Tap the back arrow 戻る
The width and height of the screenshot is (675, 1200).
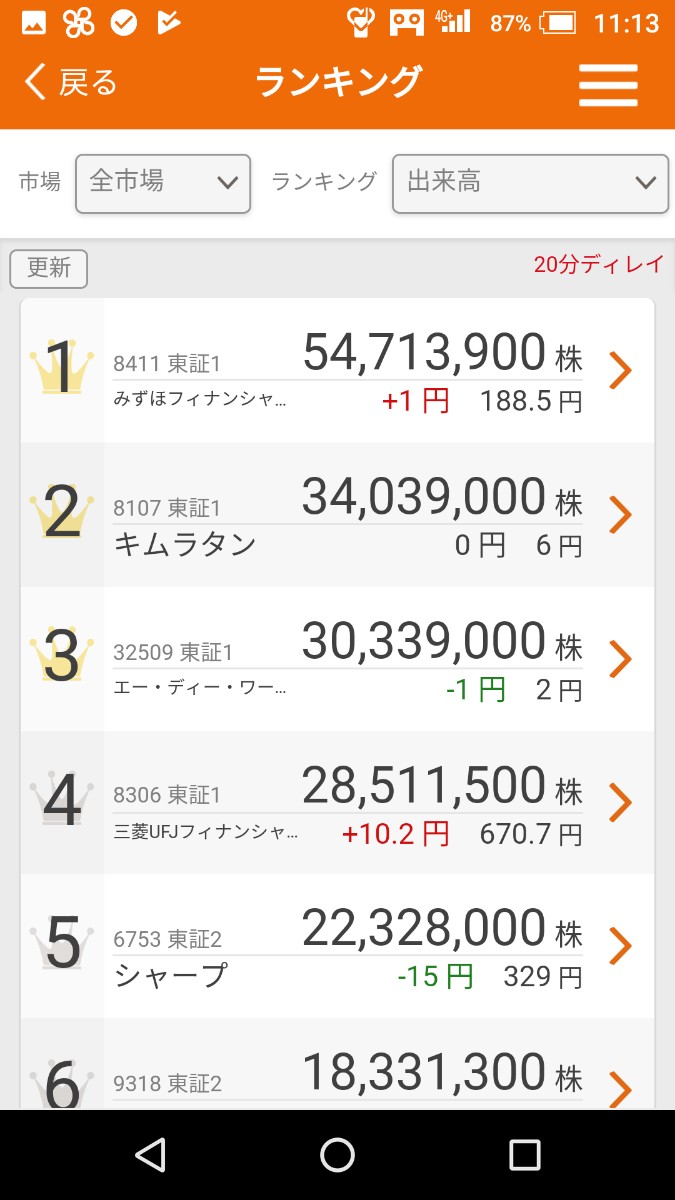[71, 83]
